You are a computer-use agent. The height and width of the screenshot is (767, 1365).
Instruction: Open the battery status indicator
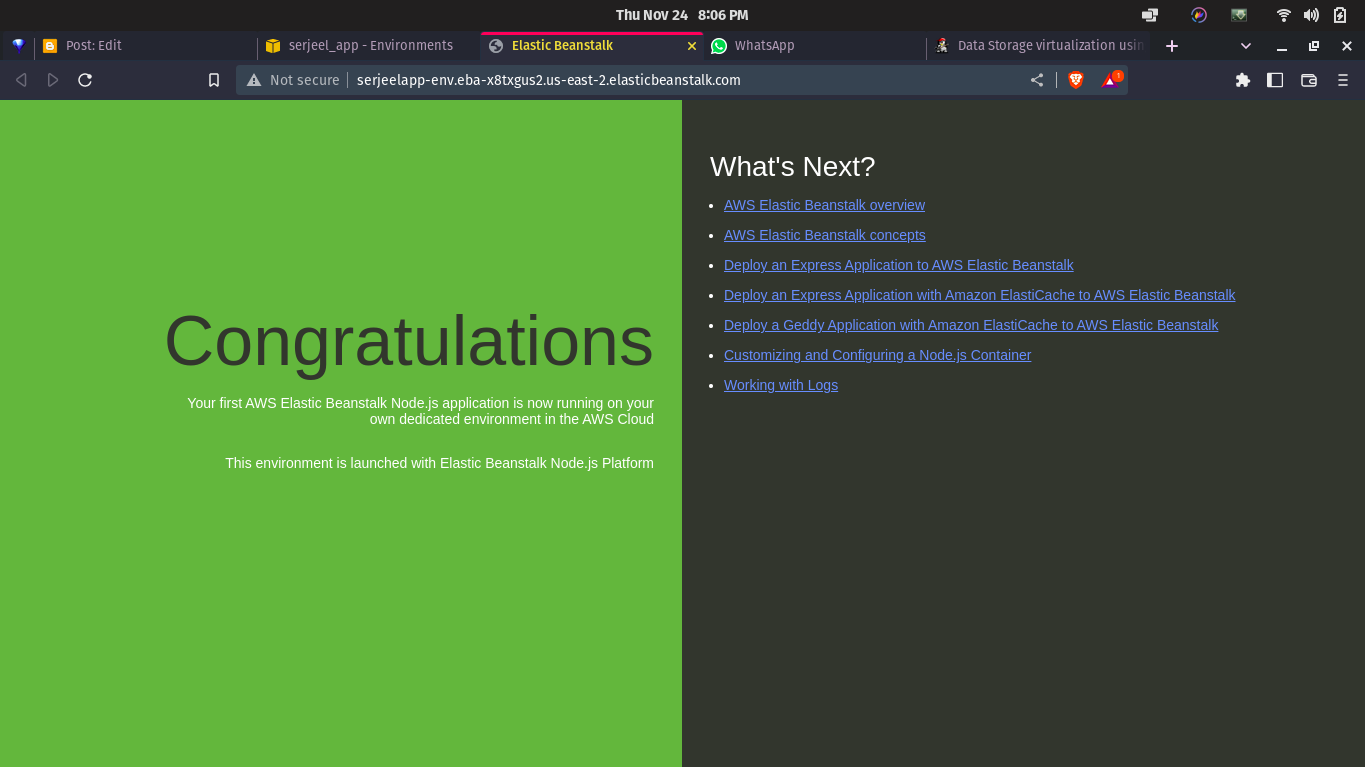1340,15
